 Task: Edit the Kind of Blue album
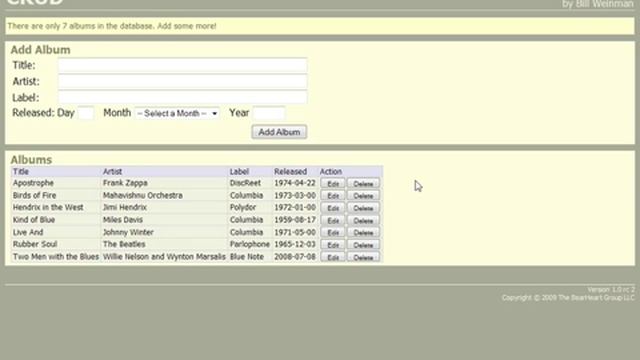click(333, 220)
